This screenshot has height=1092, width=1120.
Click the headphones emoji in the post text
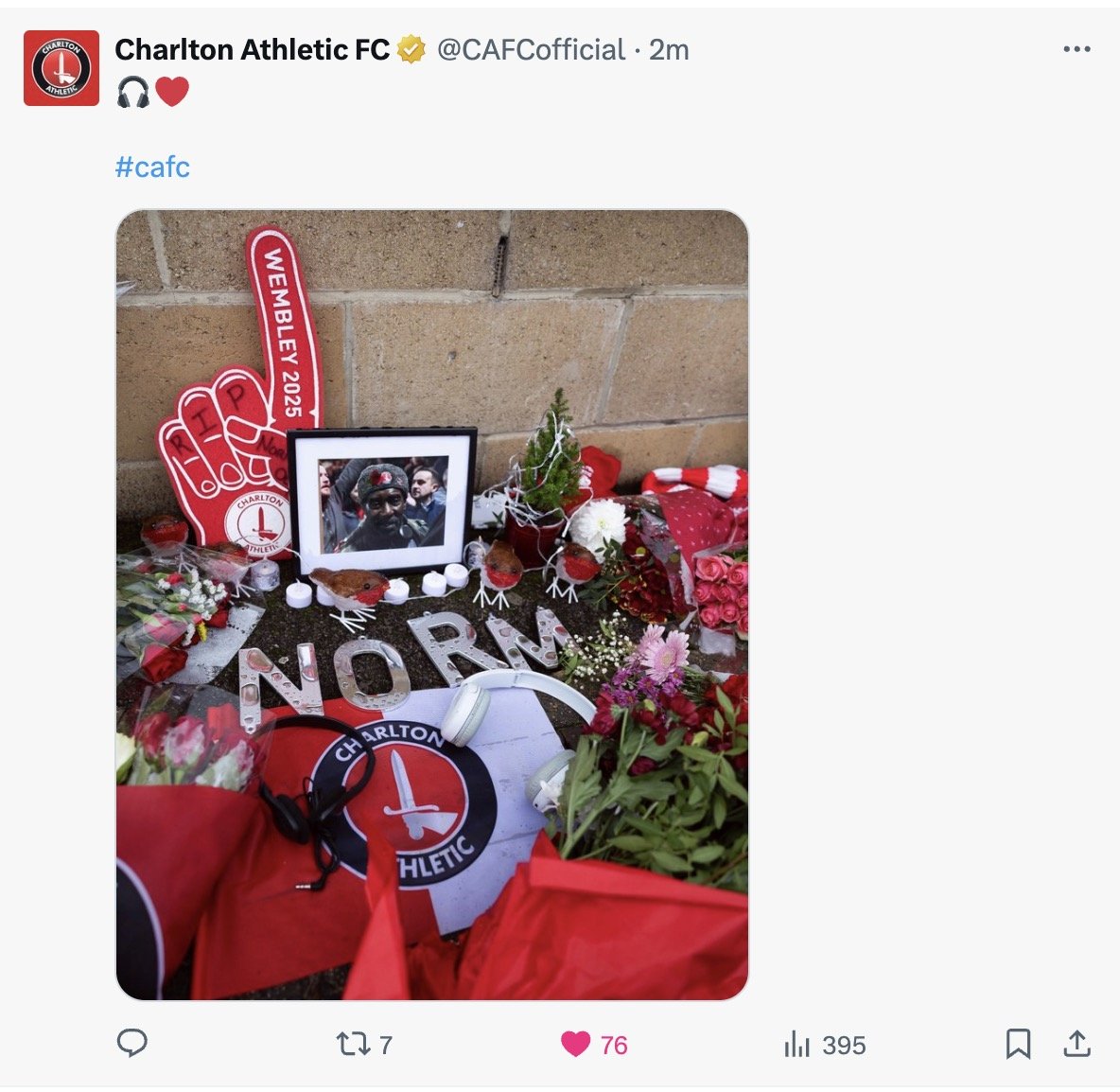click(132, 92)
